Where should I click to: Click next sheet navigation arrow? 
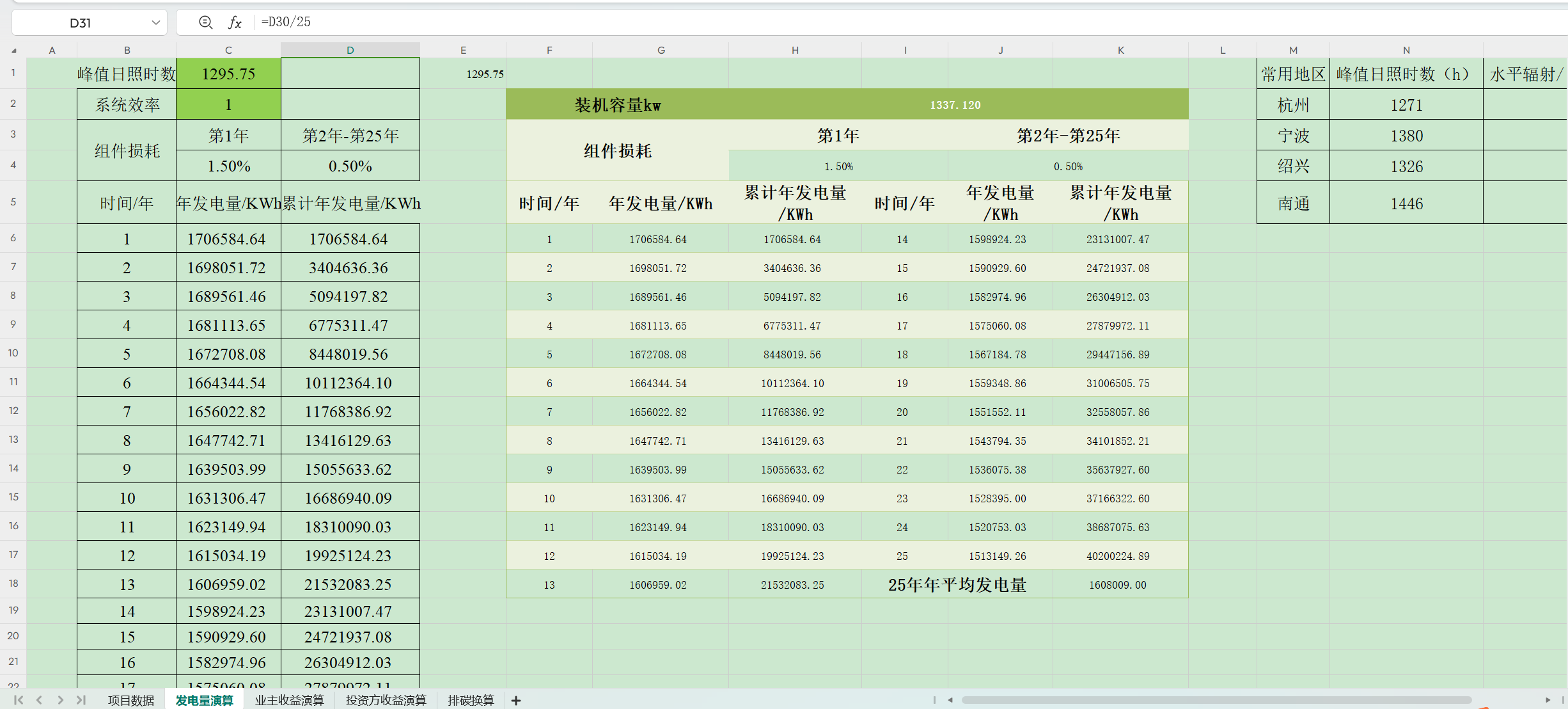tap(60, 700)
